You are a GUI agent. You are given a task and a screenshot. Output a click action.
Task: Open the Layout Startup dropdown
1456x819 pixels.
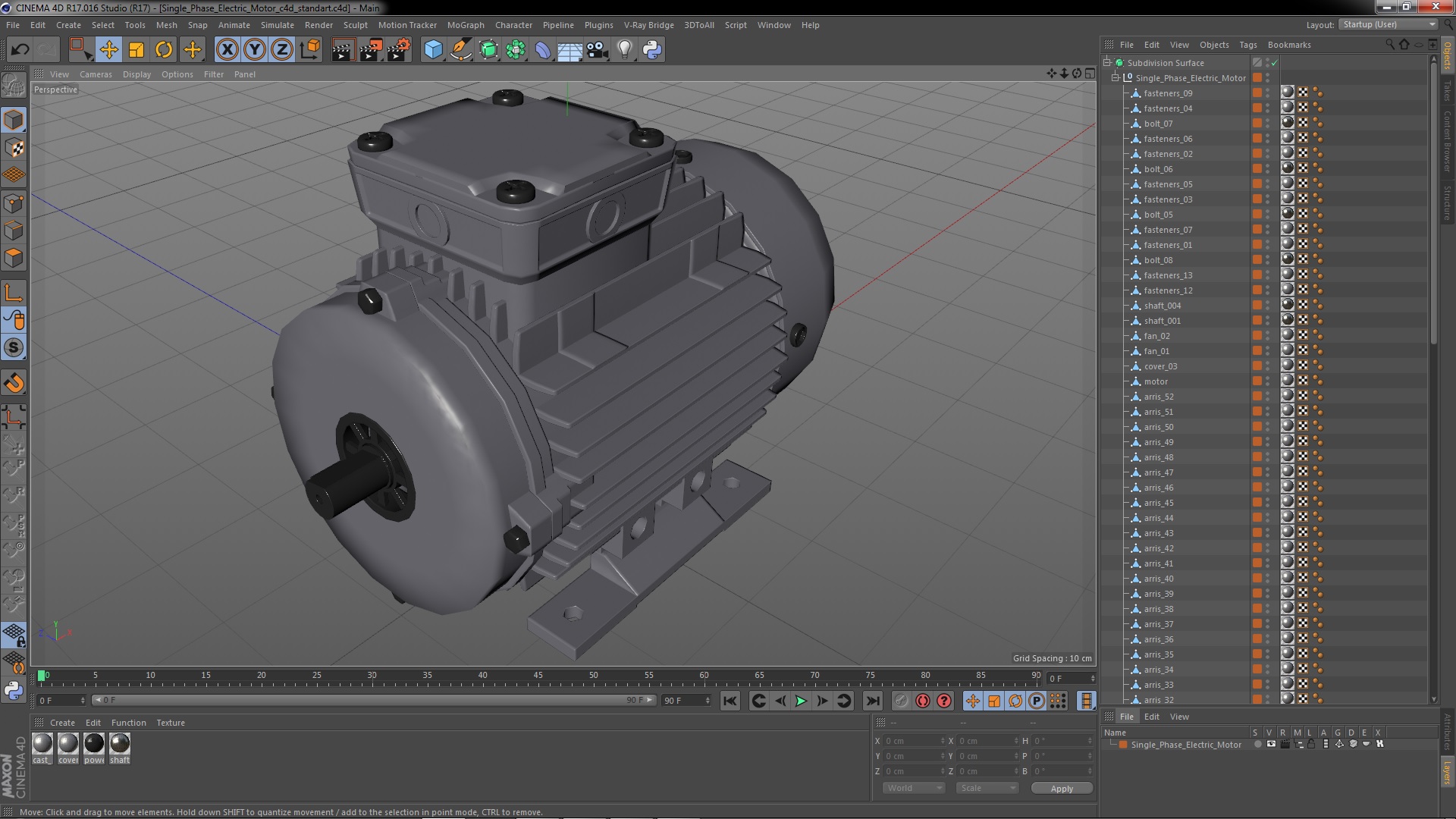coord(1388,24)
